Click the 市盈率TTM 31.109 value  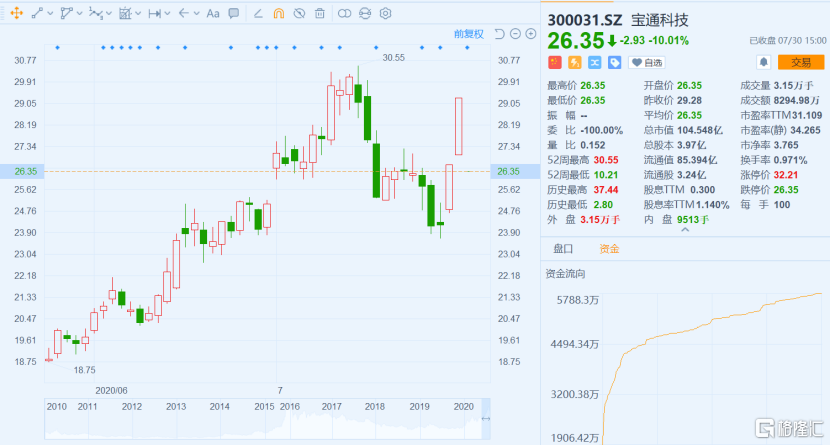coord(807,115)
